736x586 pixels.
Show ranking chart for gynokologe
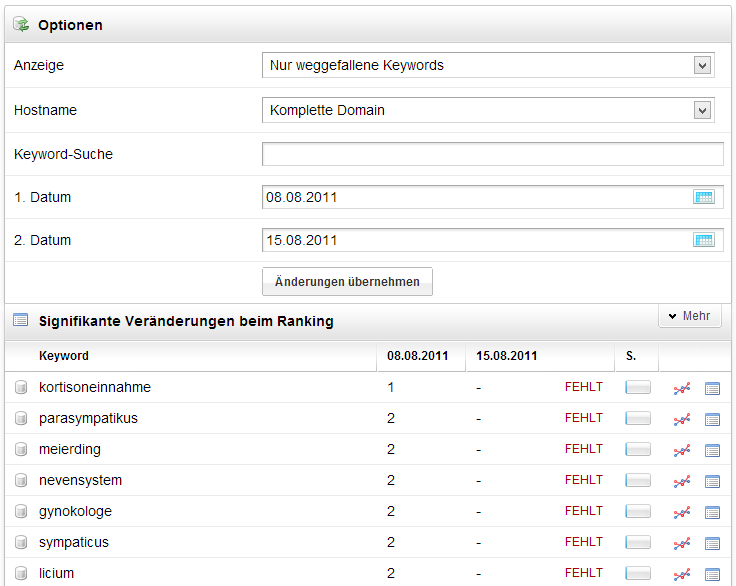click(x=682, y=512)
